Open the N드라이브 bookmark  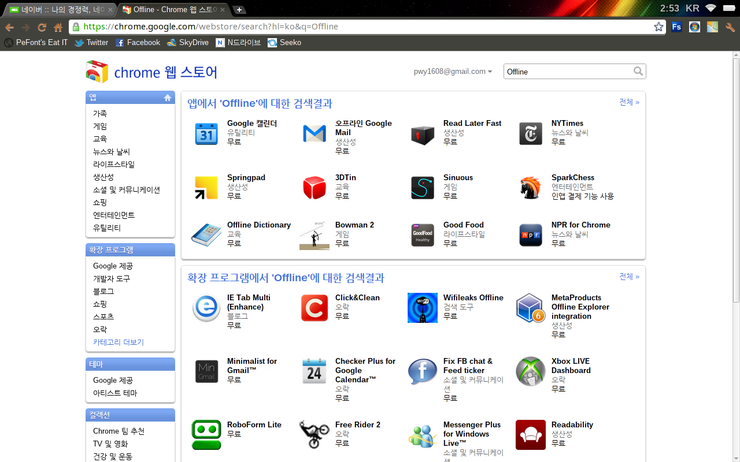tap(238, 42)
